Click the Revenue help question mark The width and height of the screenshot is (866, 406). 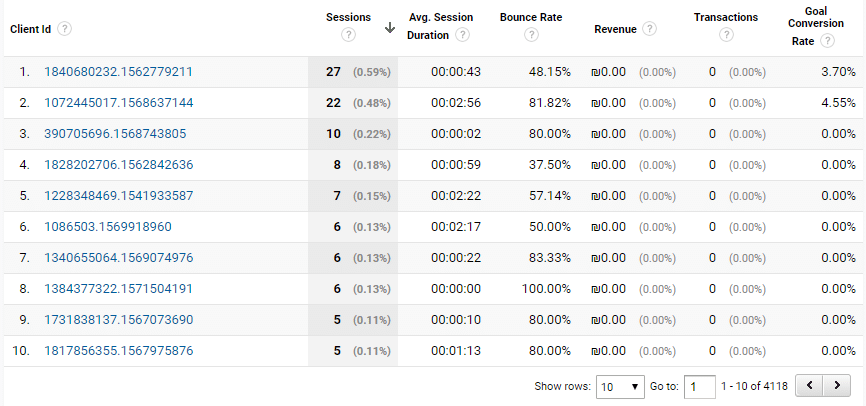pos(650,29)
